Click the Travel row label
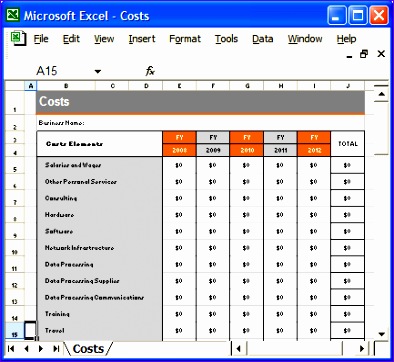This screenshot has height=362, width=394. click(x=55, y=330)
